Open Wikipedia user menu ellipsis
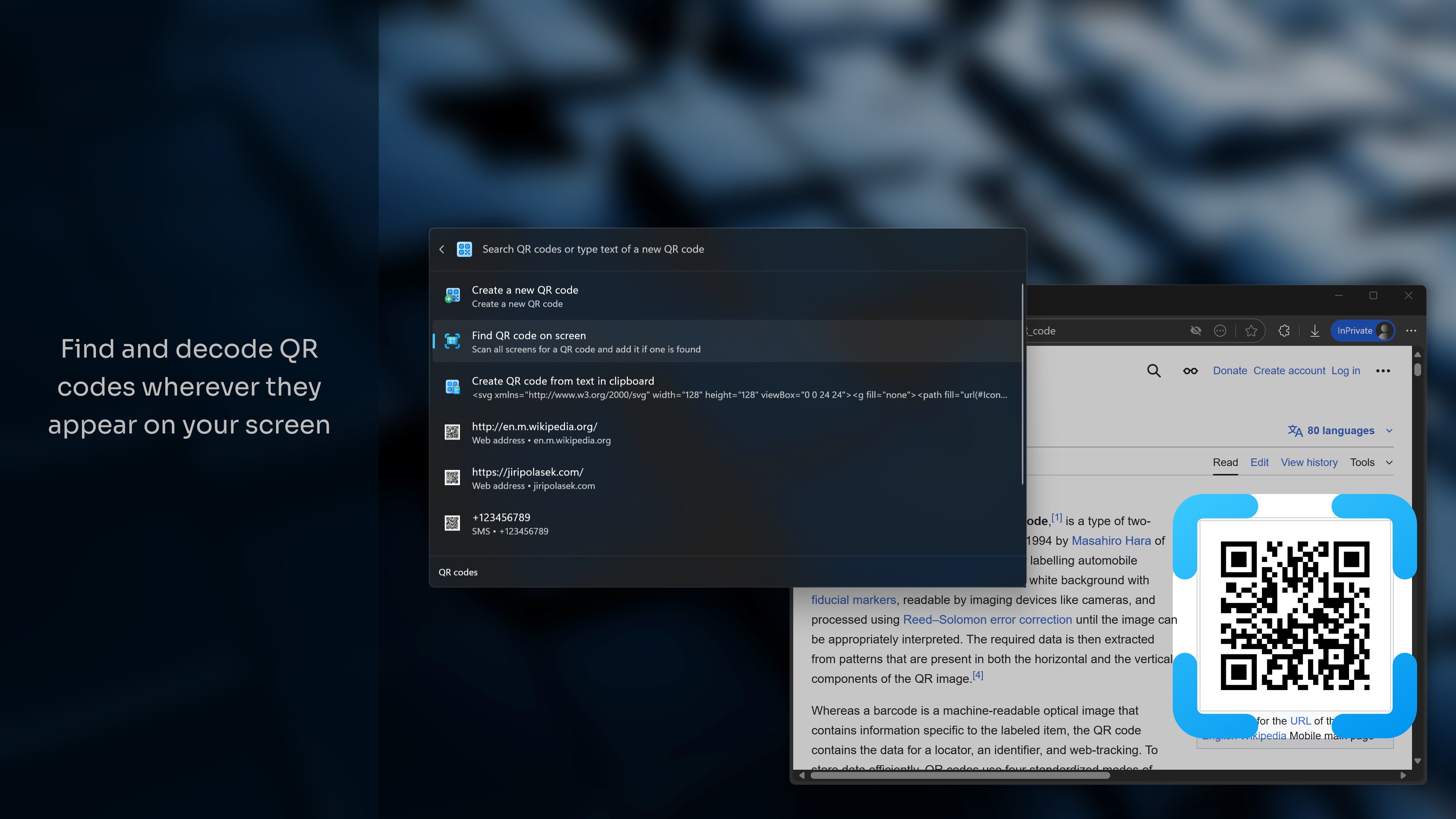This screenshot has width=1456, height=819. [x=1383, y=371]
